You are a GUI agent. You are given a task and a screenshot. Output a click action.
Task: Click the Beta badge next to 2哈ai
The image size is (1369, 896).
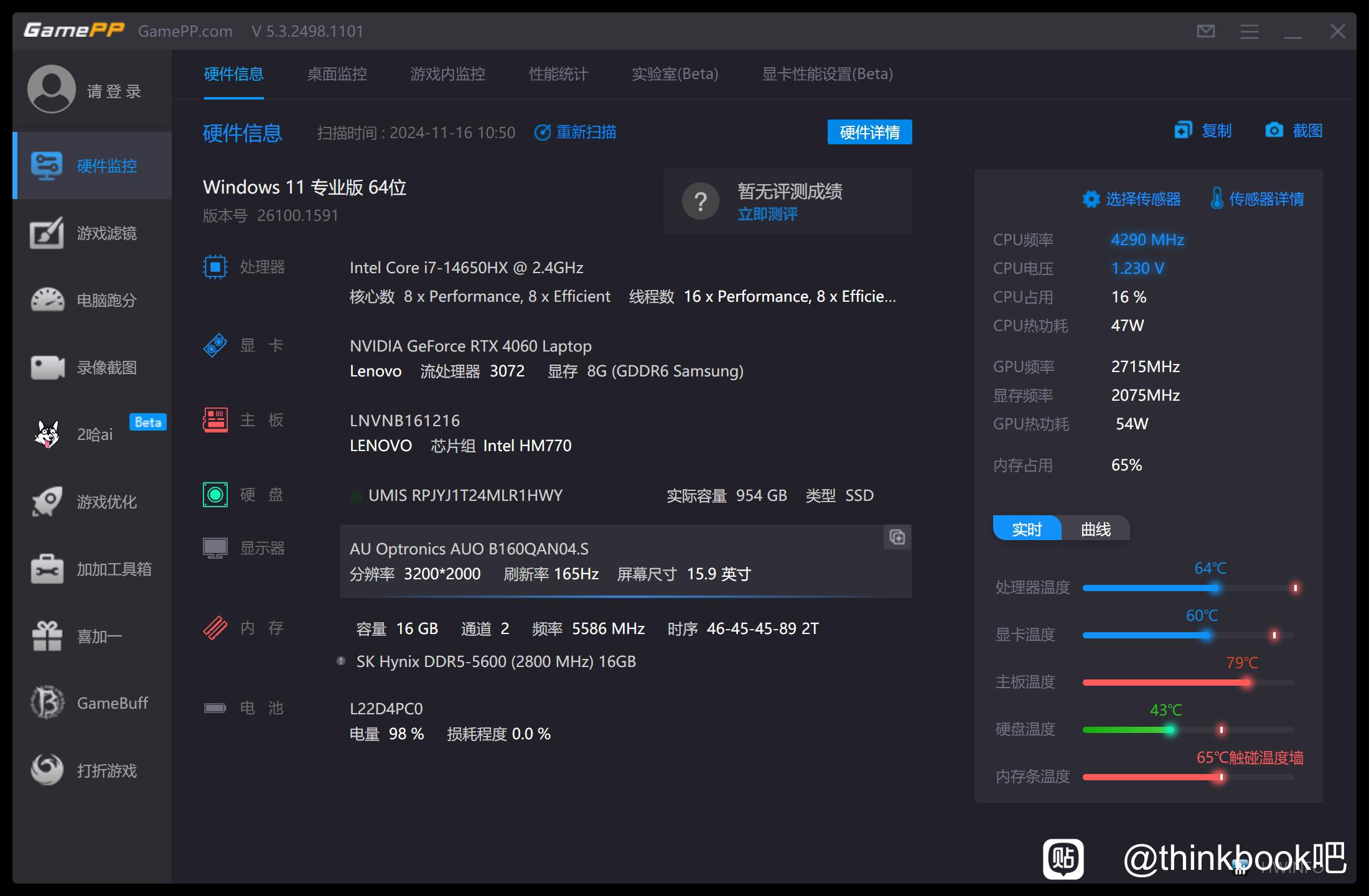[x=148, y=422]
